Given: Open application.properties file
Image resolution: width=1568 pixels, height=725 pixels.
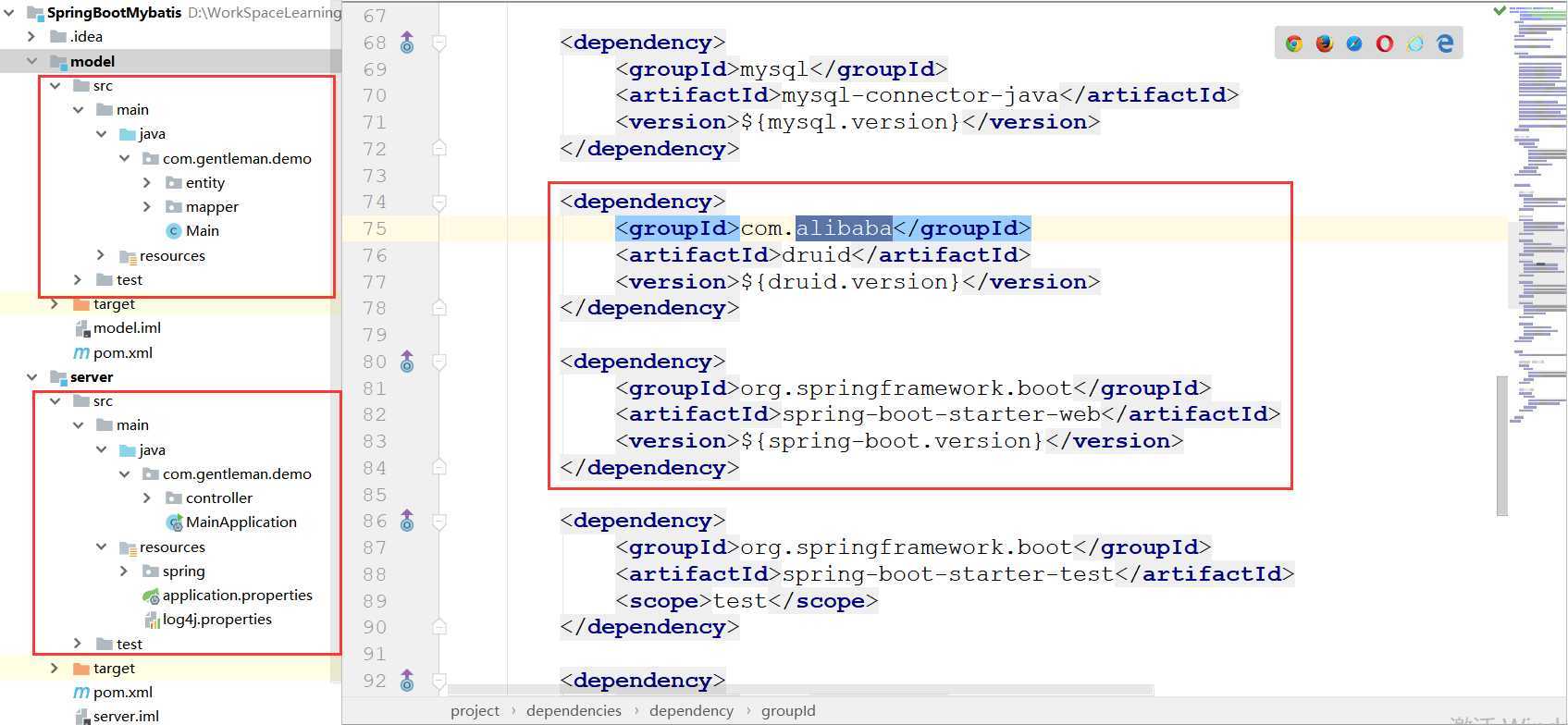Looking at the screenshot, I should point(228,596).
